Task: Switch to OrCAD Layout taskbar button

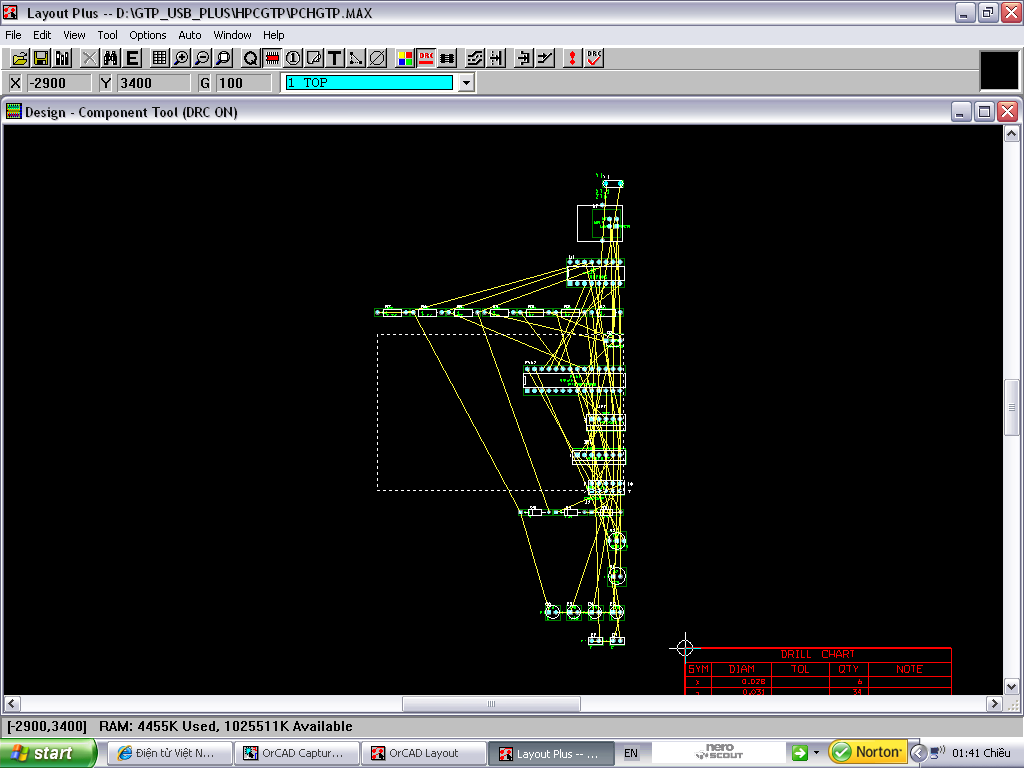Action: pyautogui.click(x=424, y=753)
